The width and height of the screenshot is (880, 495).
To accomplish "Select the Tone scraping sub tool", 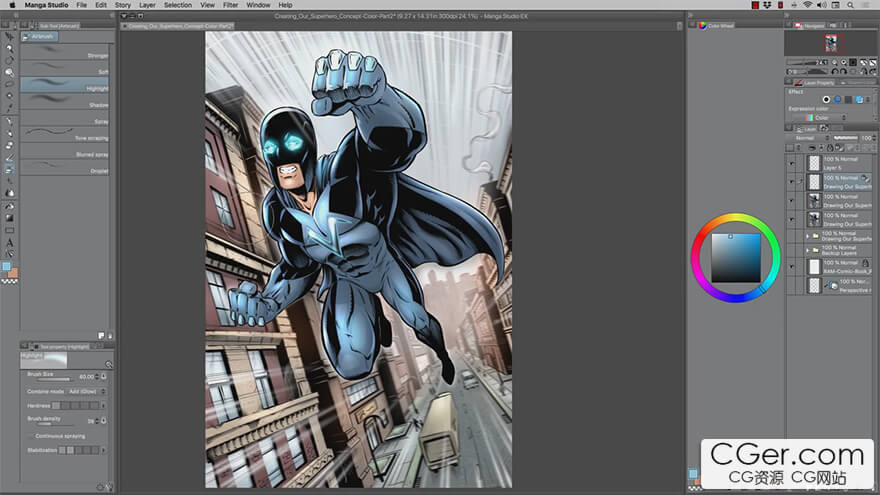I will 65,135.
